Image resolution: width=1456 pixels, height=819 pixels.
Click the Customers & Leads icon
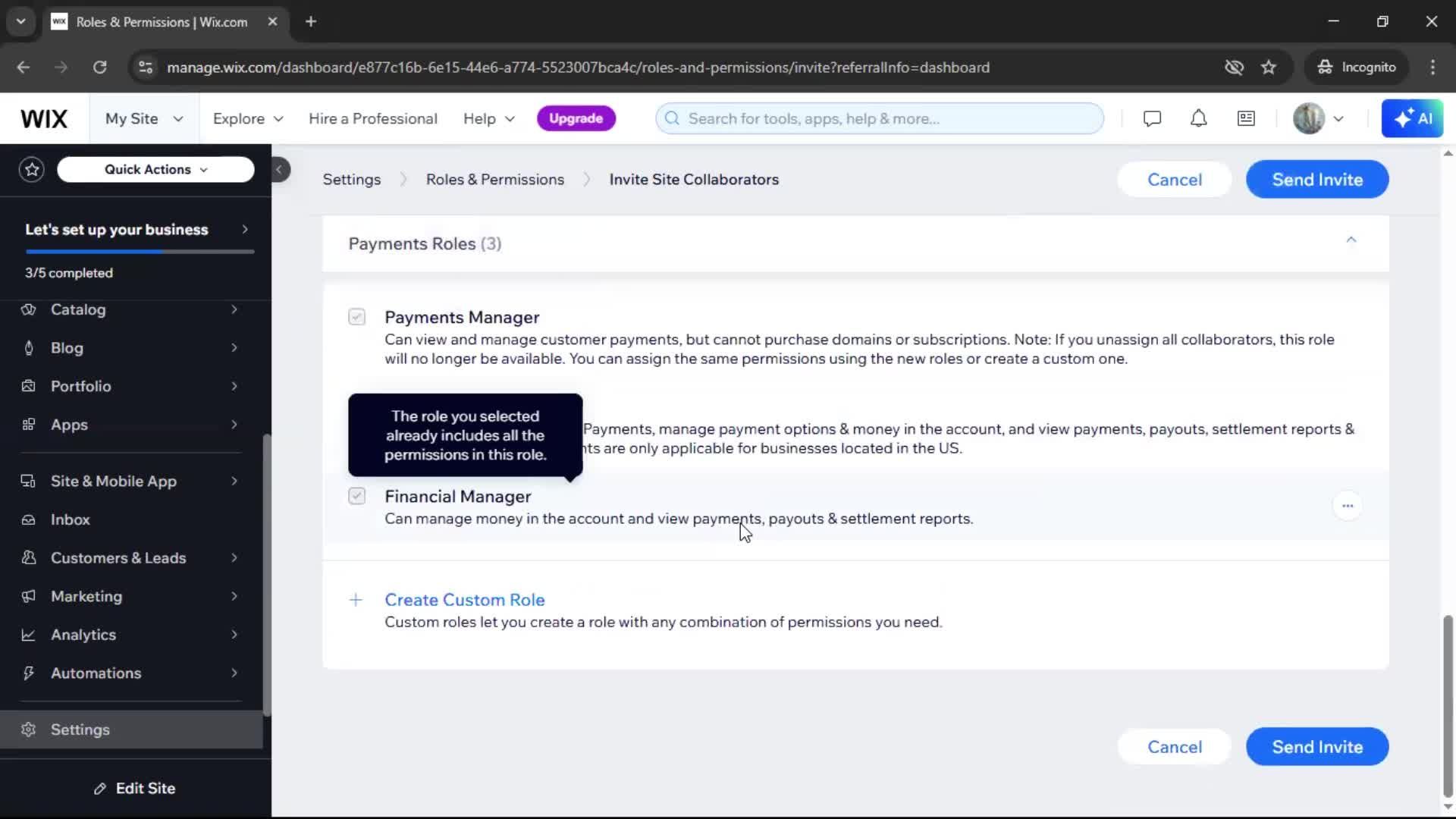(29, 558)
